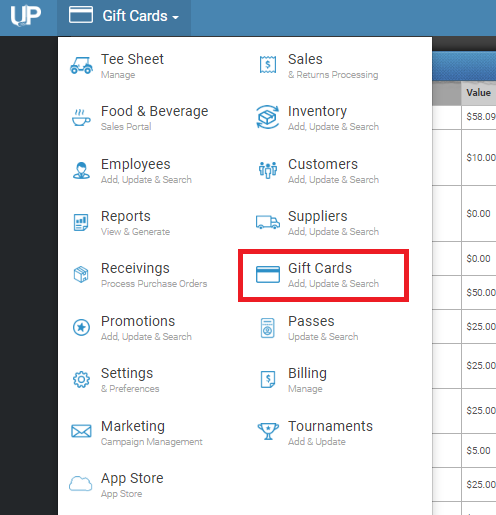The image size is (496, 515).
Task: Click the UP logo in header
Action: click(26, 16)
